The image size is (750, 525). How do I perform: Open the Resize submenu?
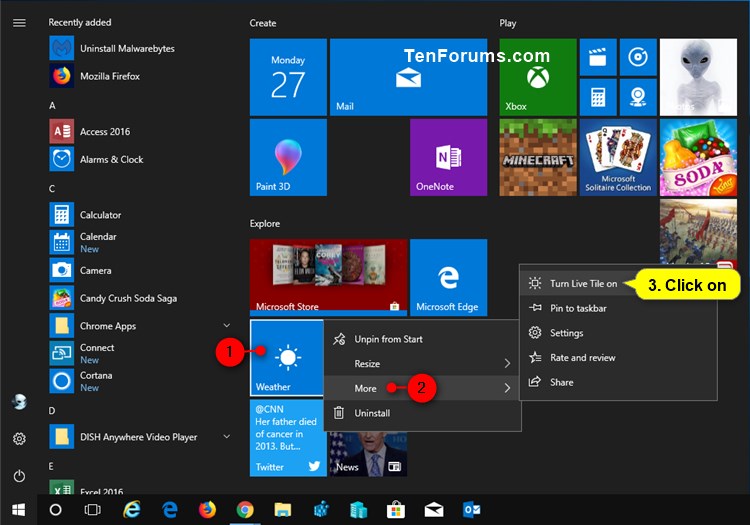(422, 363)
